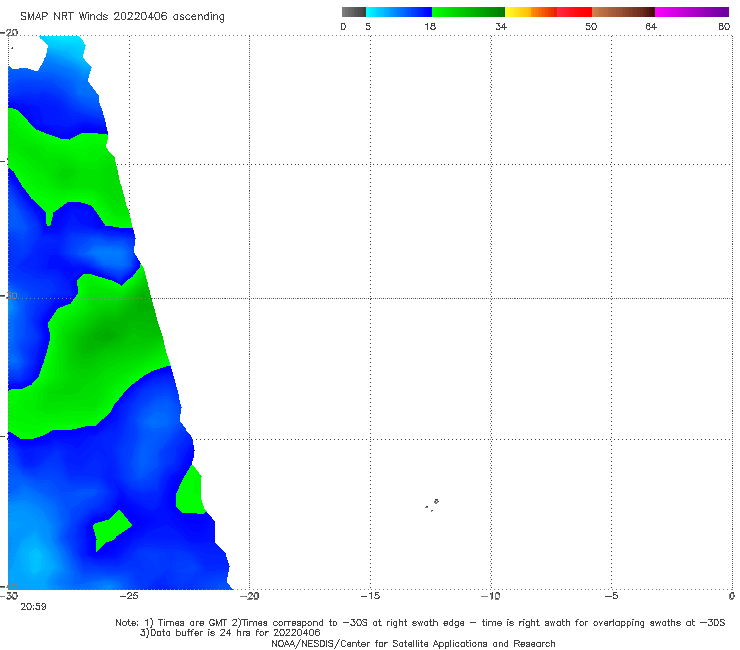This screenshot has height=650, width=740.
Task: Click the color bar label '18'
Action: (430, 27)
